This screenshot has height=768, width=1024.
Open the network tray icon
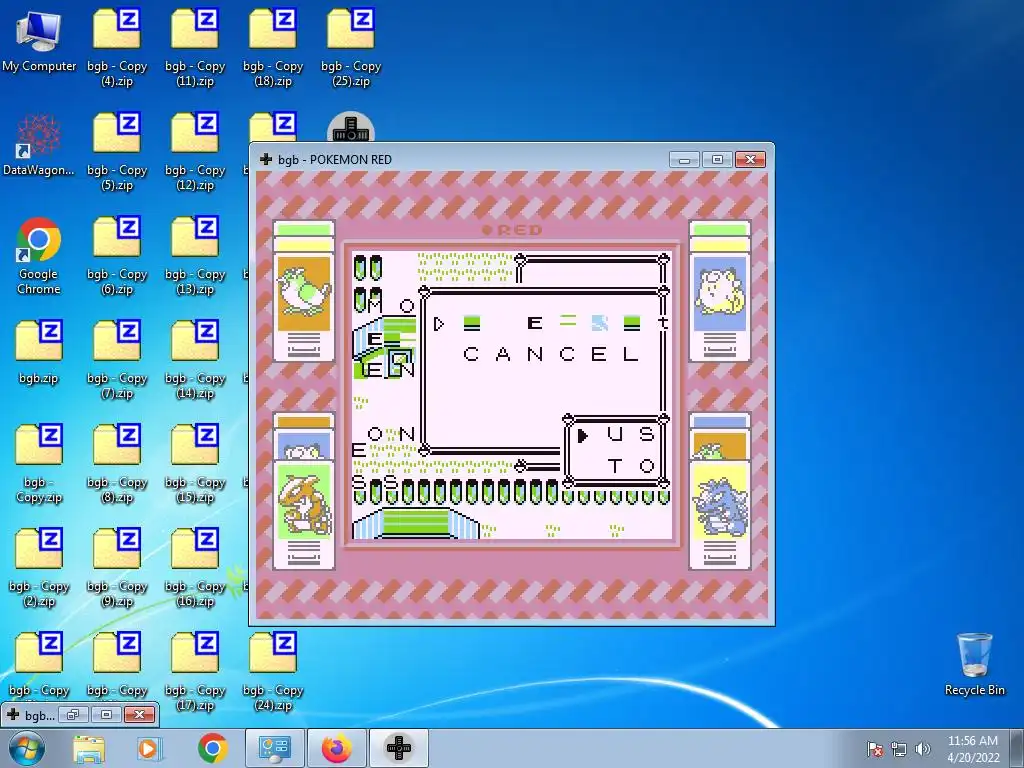(899, 749)
